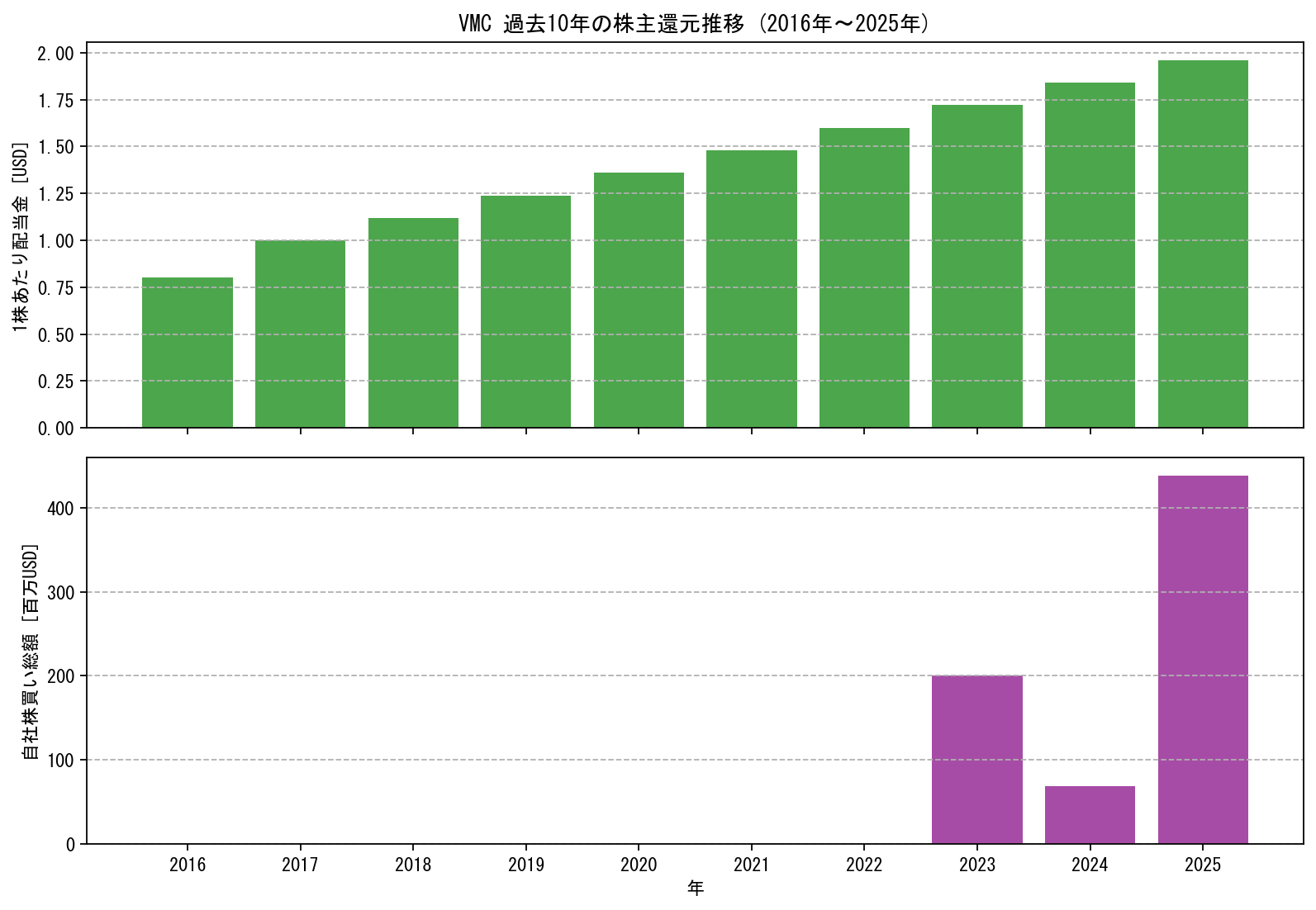Click the 2018 x-axis tick label
Screen dimensions: 1316x910
pos(413,865)
